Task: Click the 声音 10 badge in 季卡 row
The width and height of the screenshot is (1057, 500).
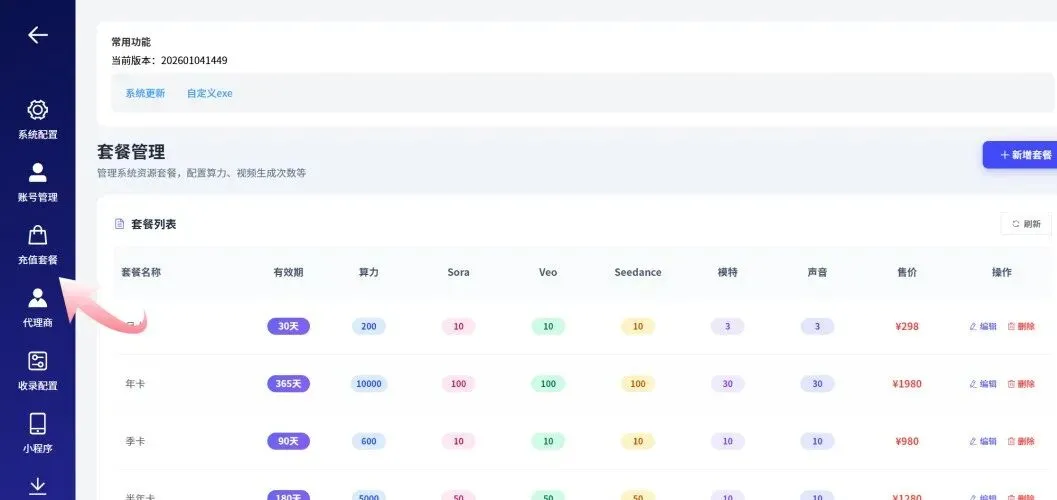Action: pyautogui.click(x=817, y=441)
